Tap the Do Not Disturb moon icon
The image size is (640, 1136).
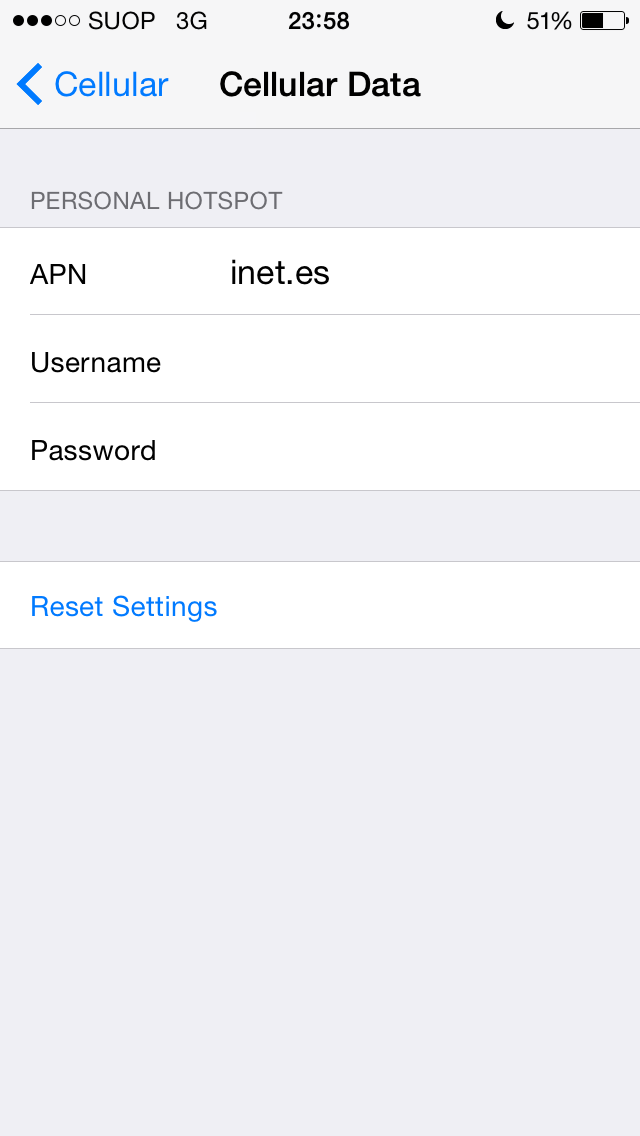(x=505, y=21)
